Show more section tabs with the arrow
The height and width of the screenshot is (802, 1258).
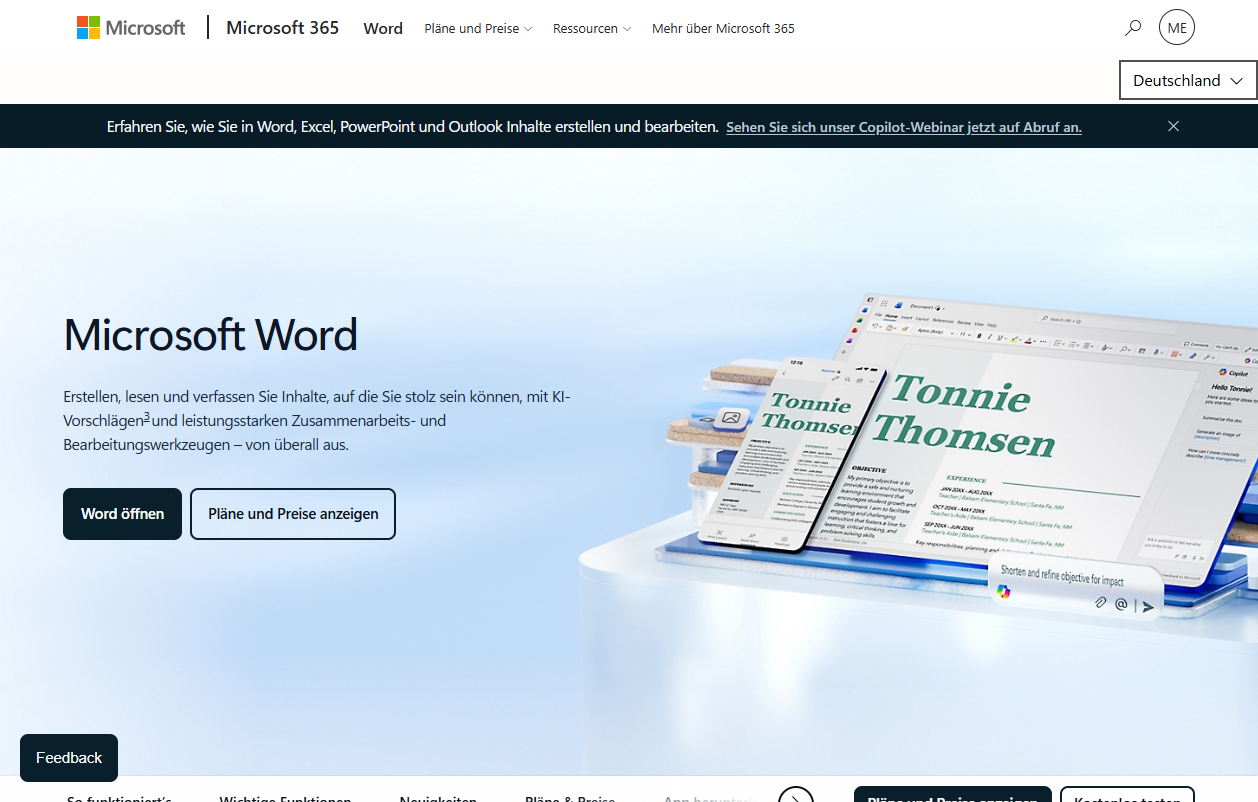(x=796, y=797)
